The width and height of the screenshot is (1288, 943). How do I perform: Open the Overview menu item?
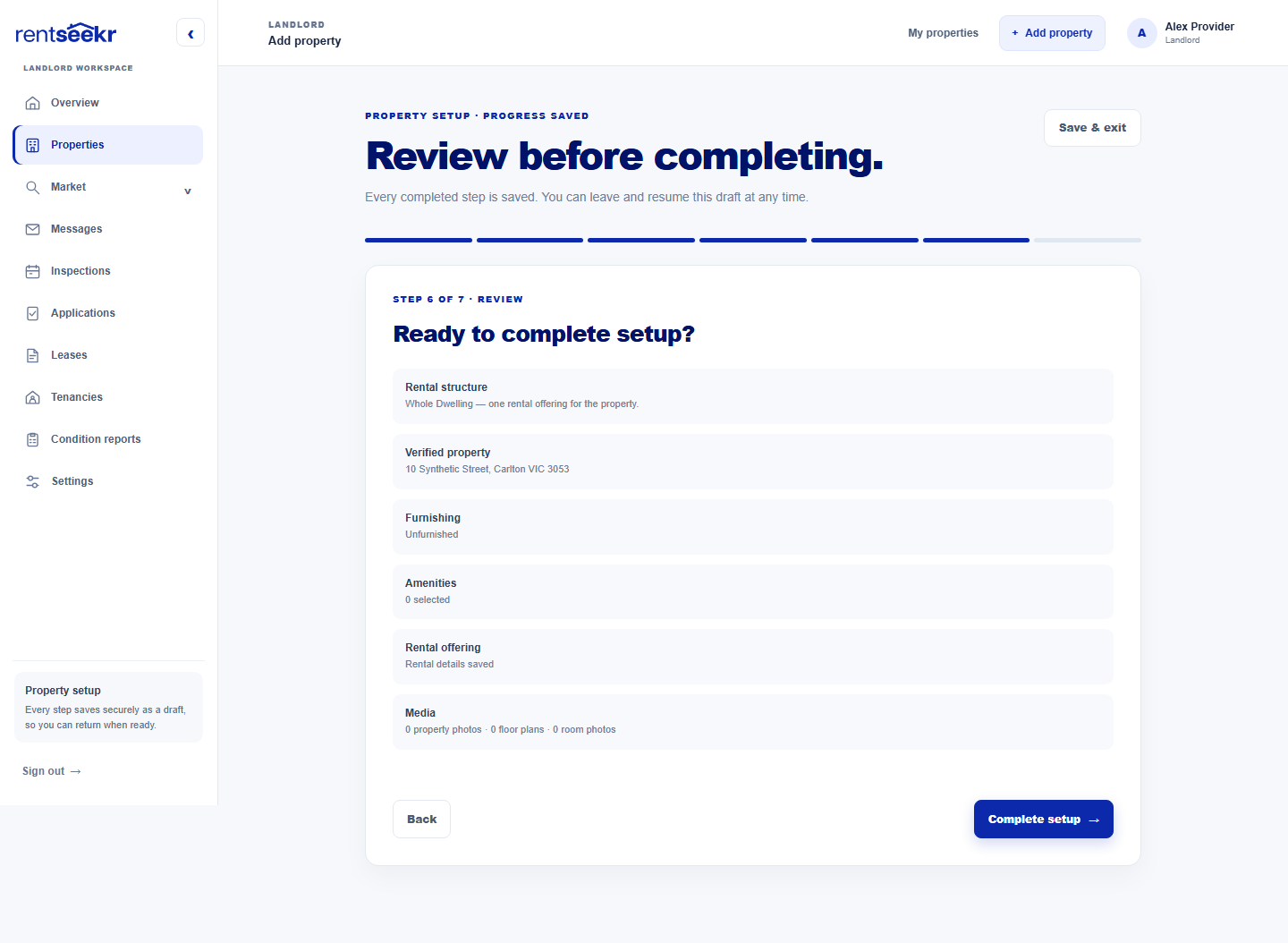pos(108,103)
